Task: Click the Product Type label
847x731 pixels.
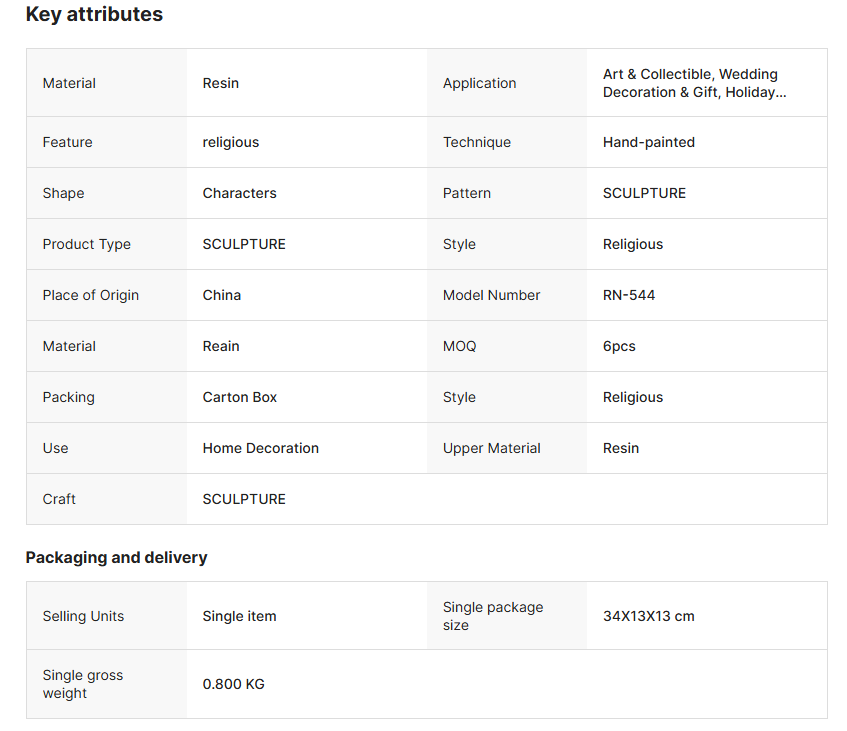Action: (x=86, y=244)
